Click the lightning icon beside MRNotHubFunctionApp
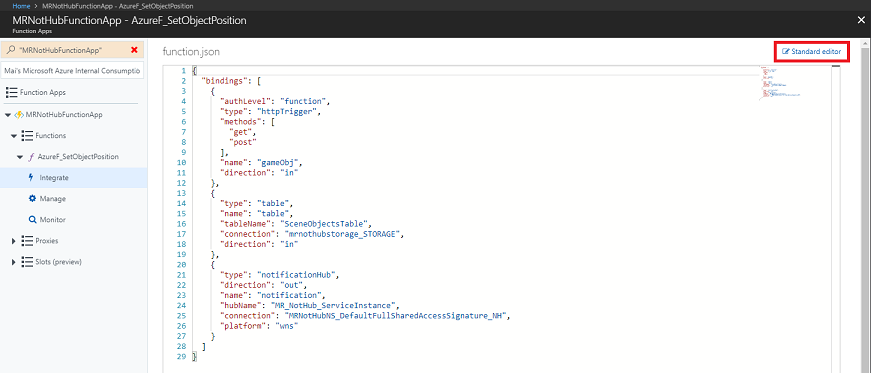The height and width of the screenshot is (373, 871). [x=18, y=115]
